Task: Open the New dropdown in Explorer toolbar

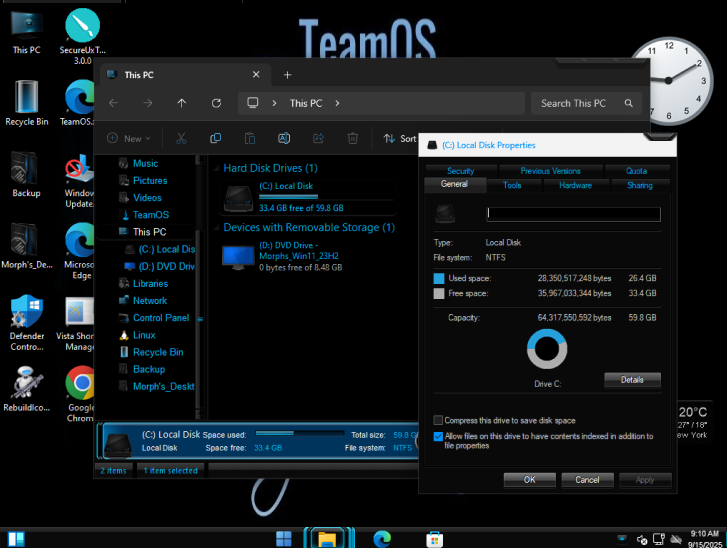Action: 129,138
